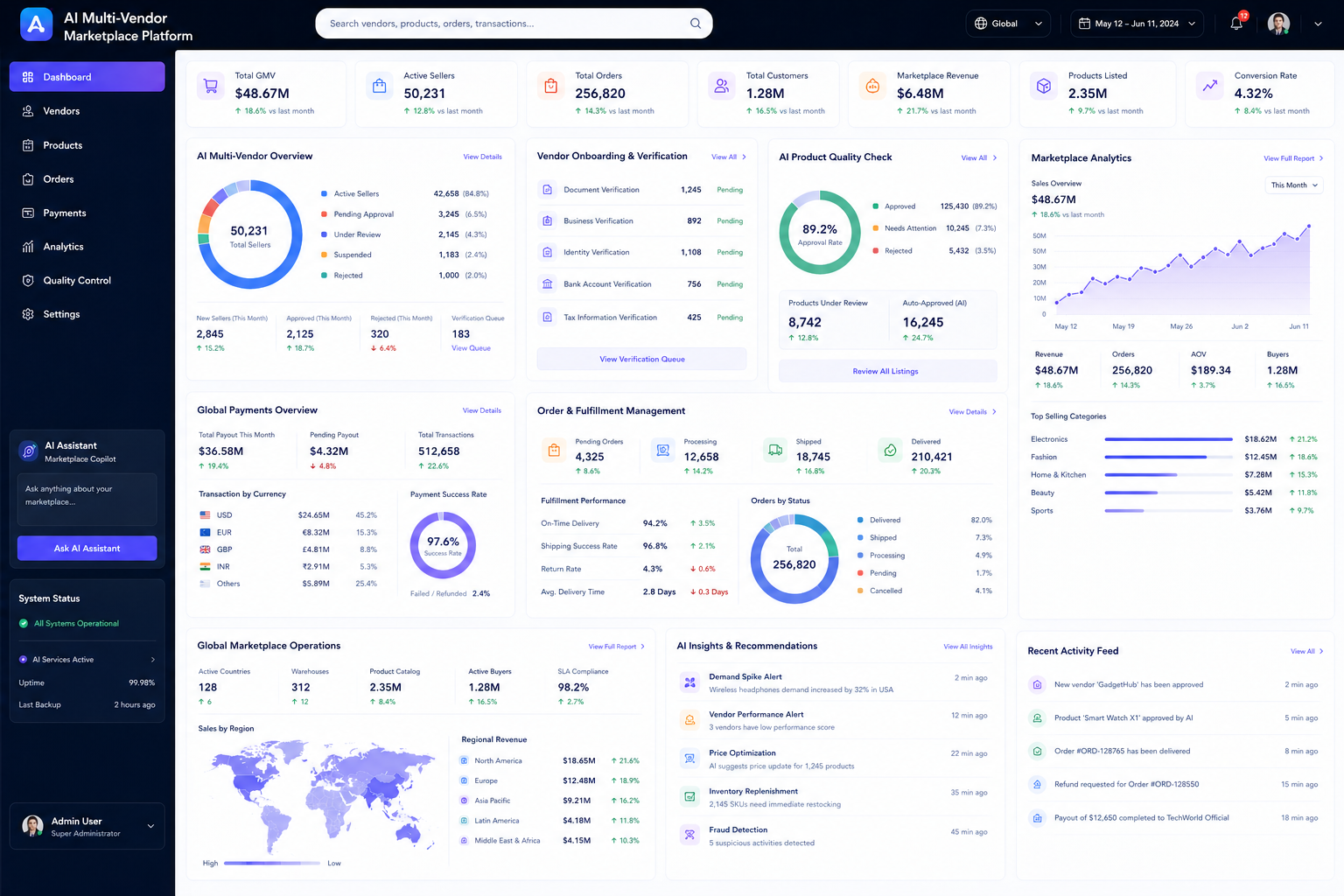This screenshot has height=896, width=1344.
Task: Click the search vendors input field
Action: coord(514,24)
